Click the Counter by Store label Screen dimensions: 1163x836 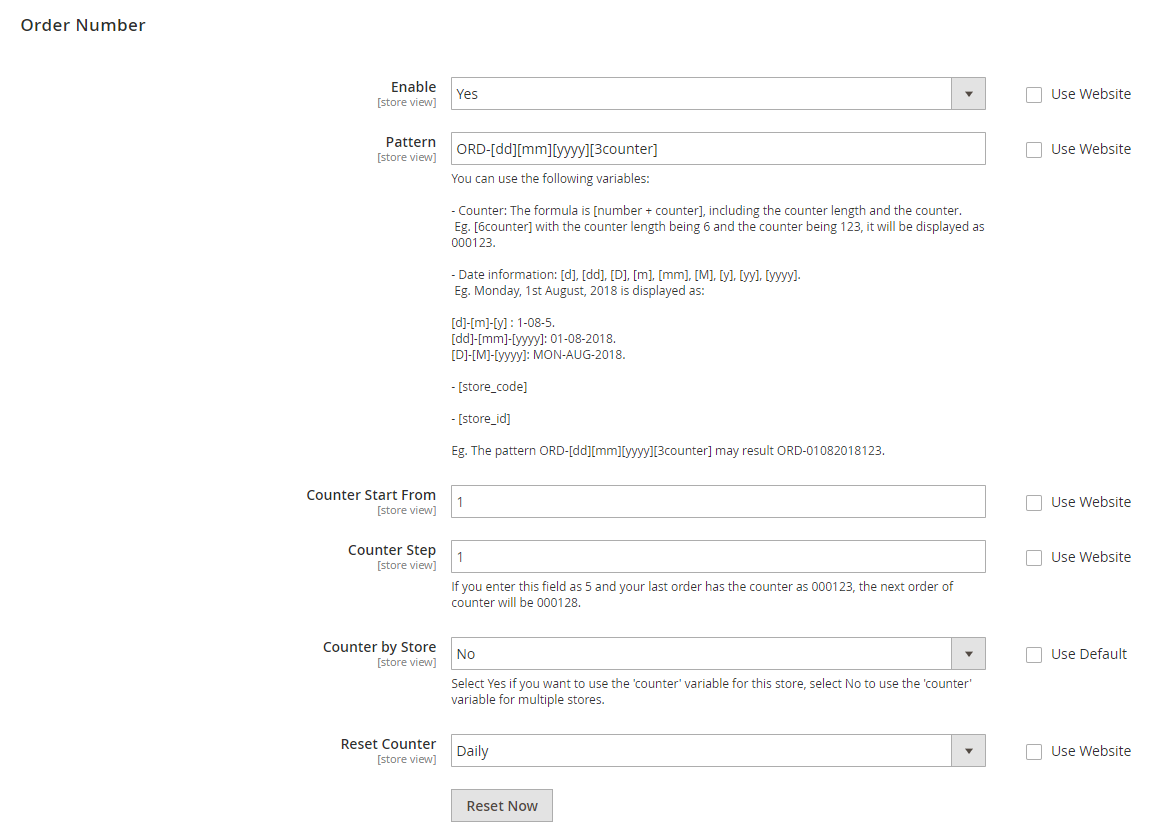point(379,647)
